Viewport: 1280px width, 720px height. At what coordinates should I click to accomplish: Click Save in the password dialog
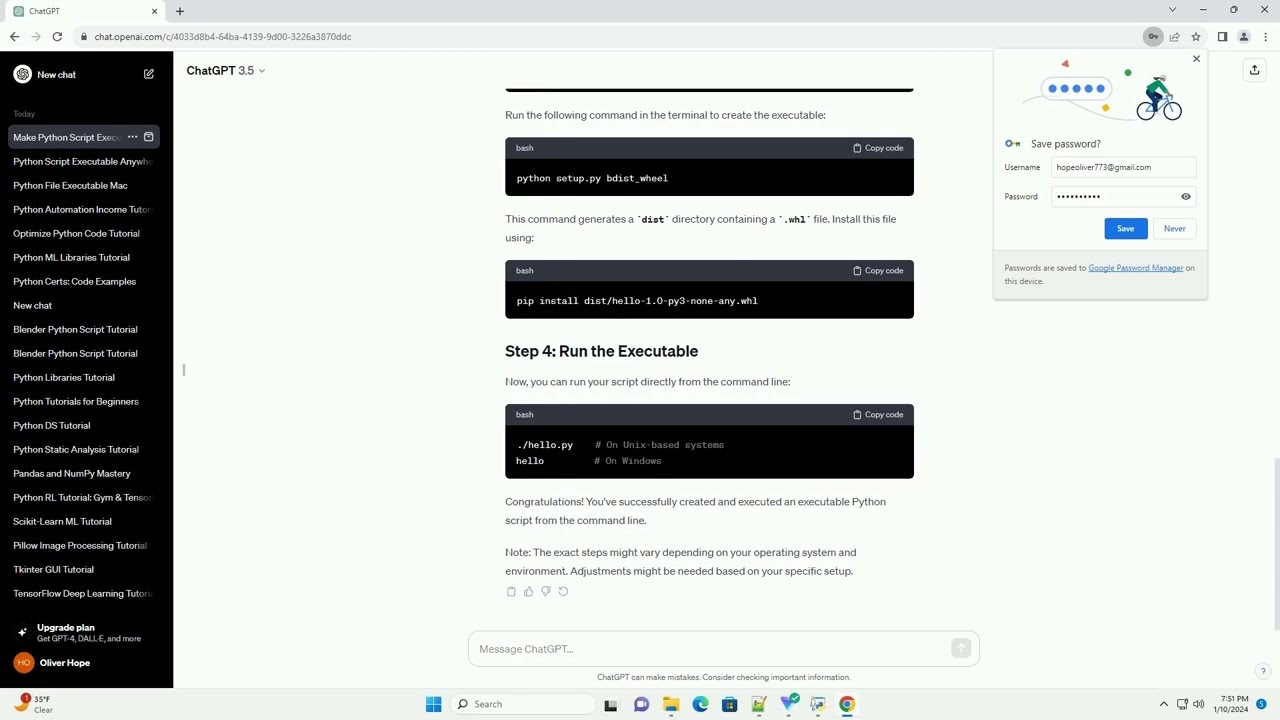click(x=1125, y=229)
